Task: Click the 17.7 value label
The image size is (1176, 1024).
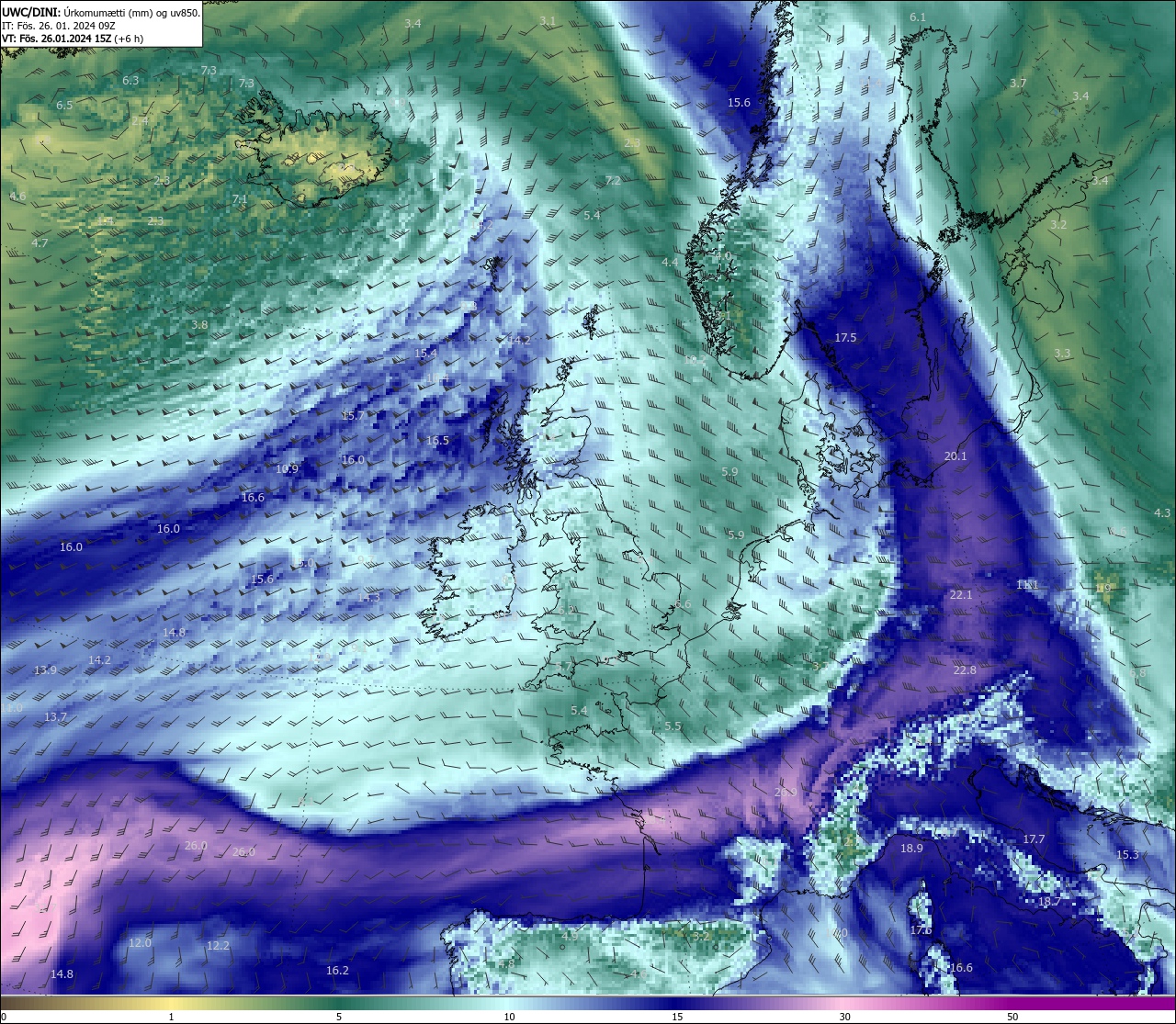Action: point(1034,839)
